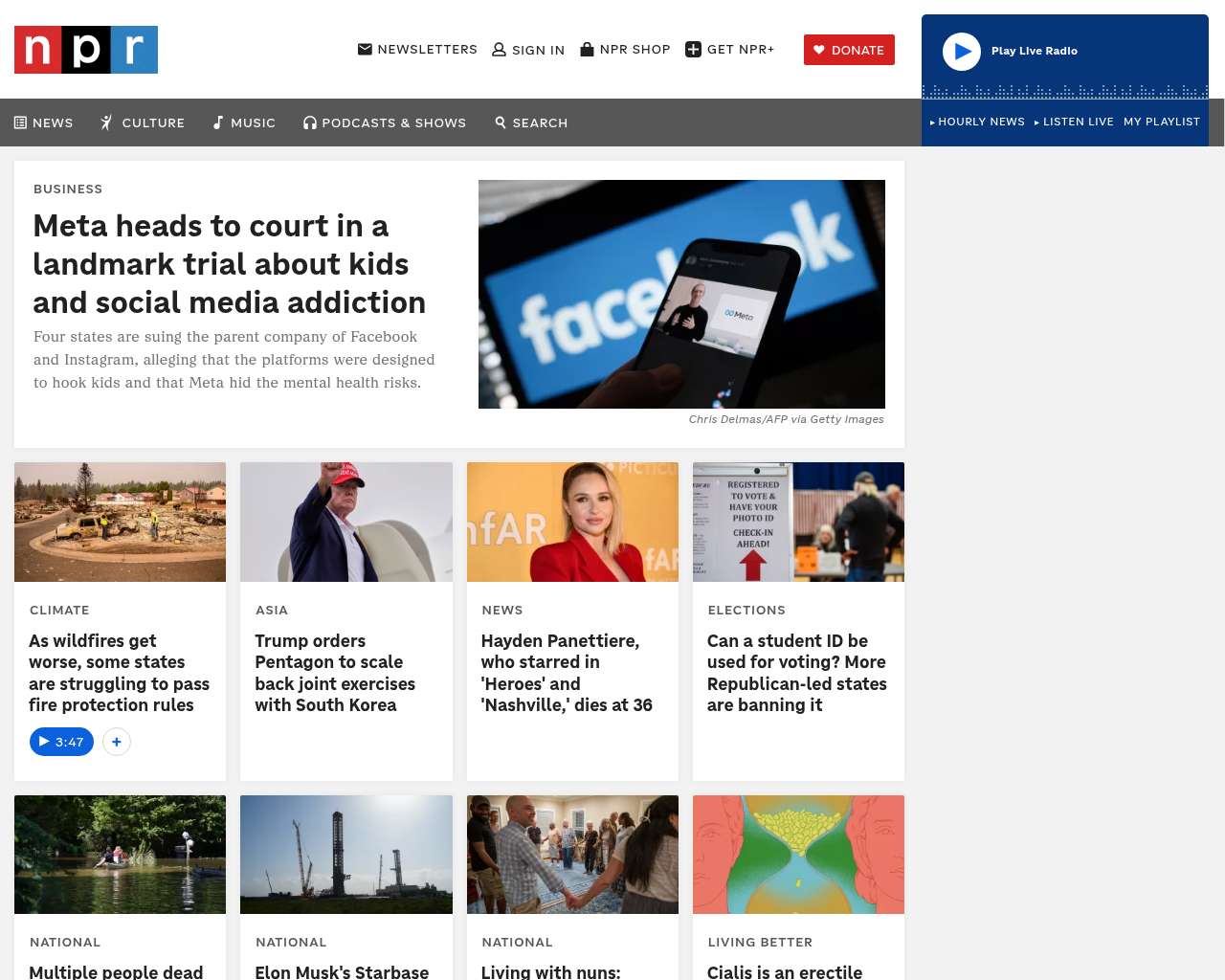The width and height of the screenshot is (1225, 980).
Task: Click the Starbase rocket tower thumbnail
Action: pos(346,855)
